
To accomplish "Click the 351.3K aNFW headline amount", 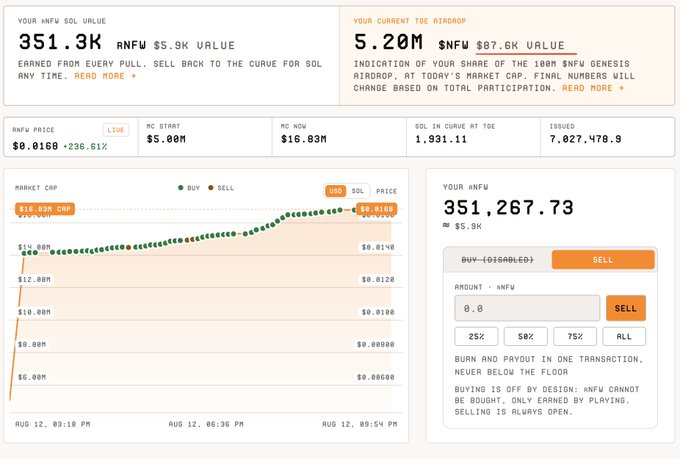I will [60, 42].
